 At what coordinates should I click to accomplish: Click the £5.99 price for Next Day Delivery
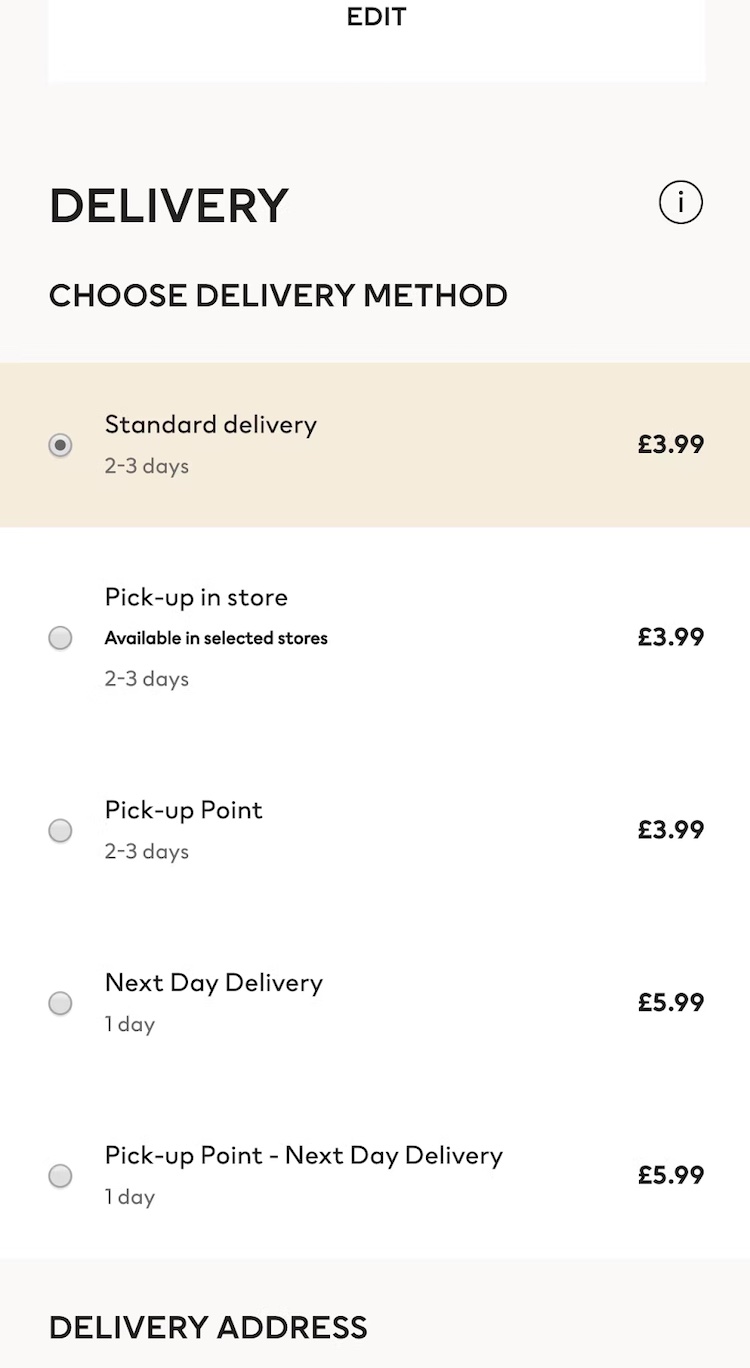pos(671,1002)
